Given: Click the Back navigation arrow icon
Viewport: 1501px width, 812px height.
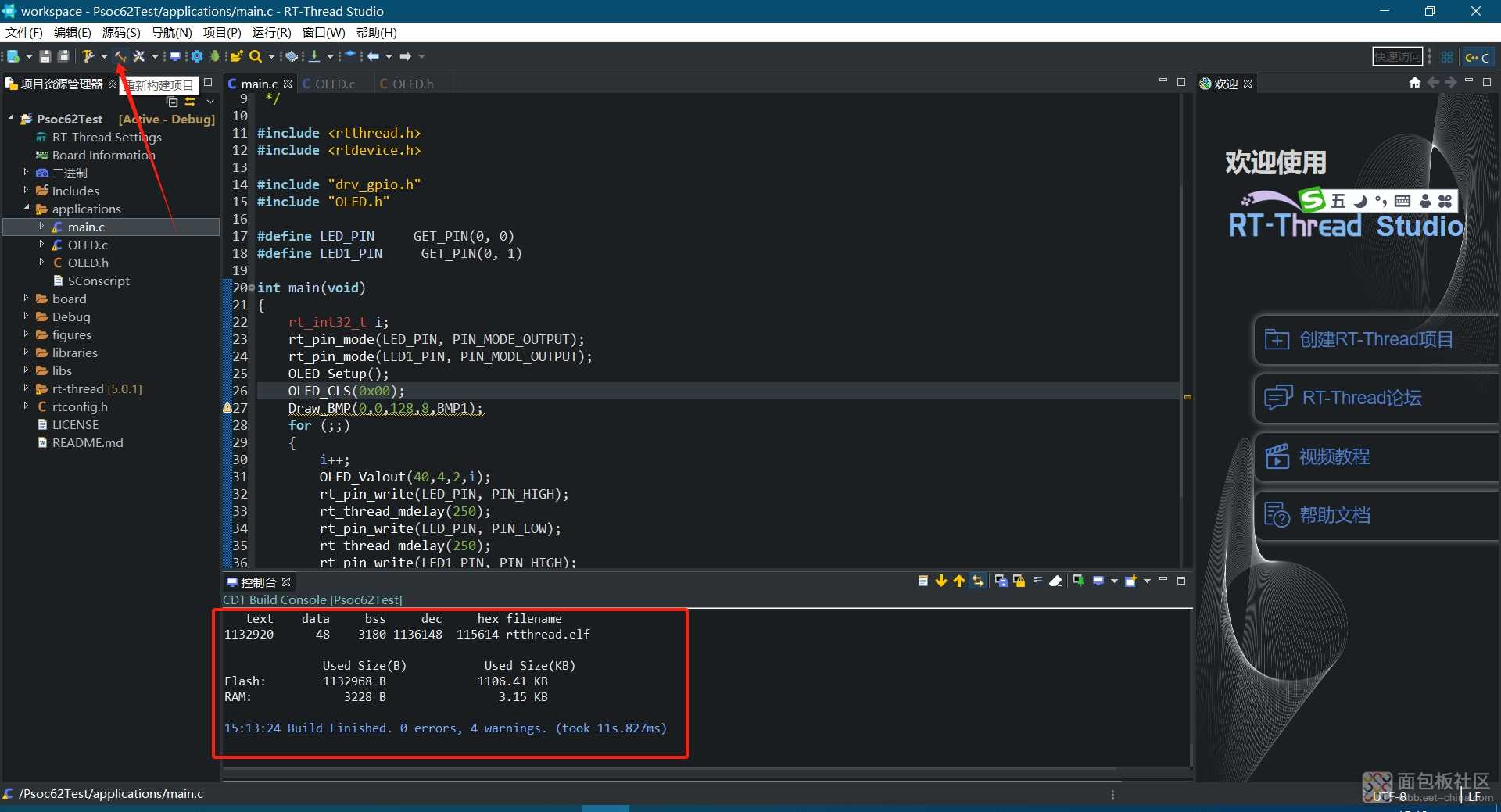Looking at the screenshot, I should [374, 56].
